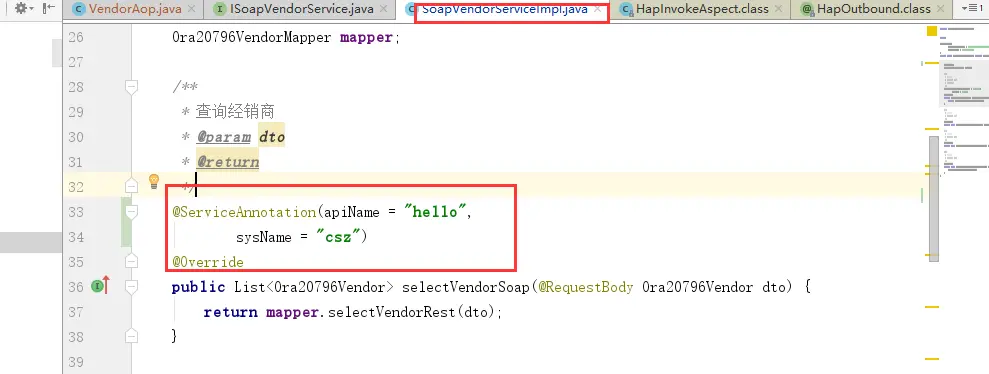Image resolution: width=989 pixels, height=374 pixels.
Task: Click the "csz" string value
Action: tap(337, 237)
